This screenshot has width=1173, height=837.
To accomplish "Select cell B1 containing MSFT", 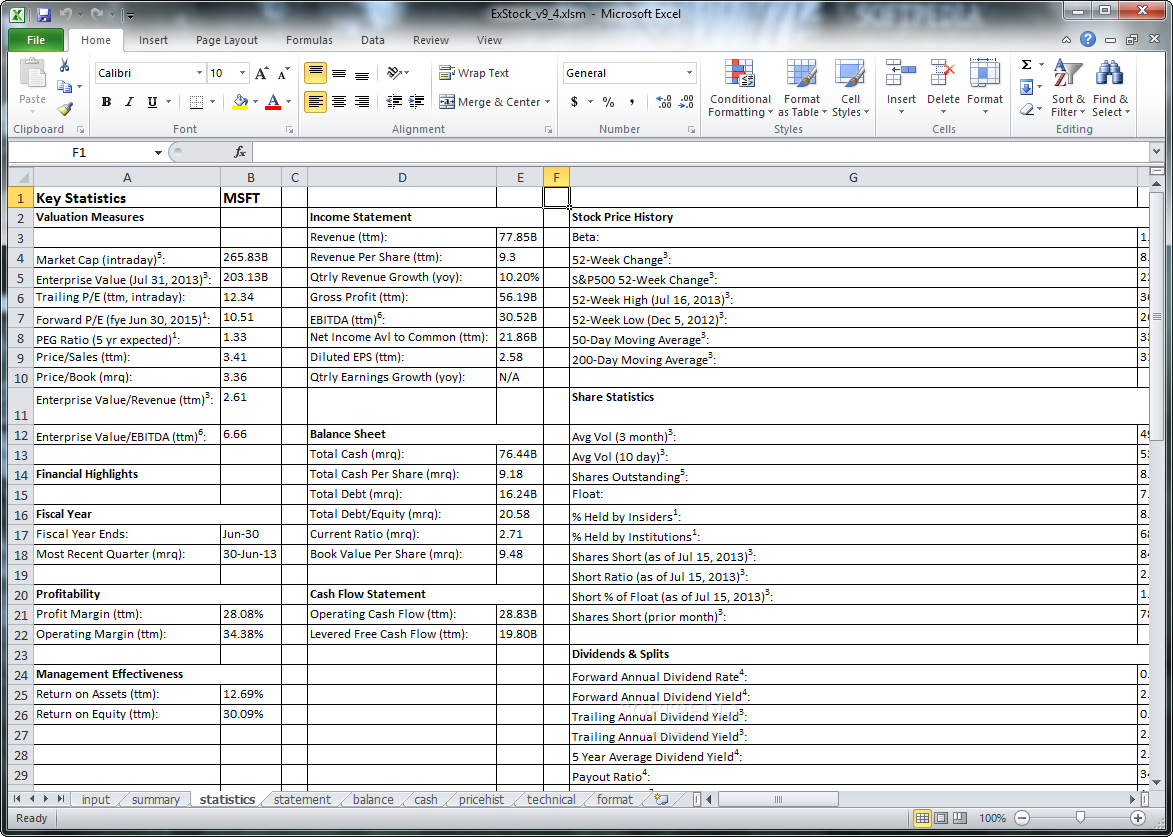I will (251, 197).
